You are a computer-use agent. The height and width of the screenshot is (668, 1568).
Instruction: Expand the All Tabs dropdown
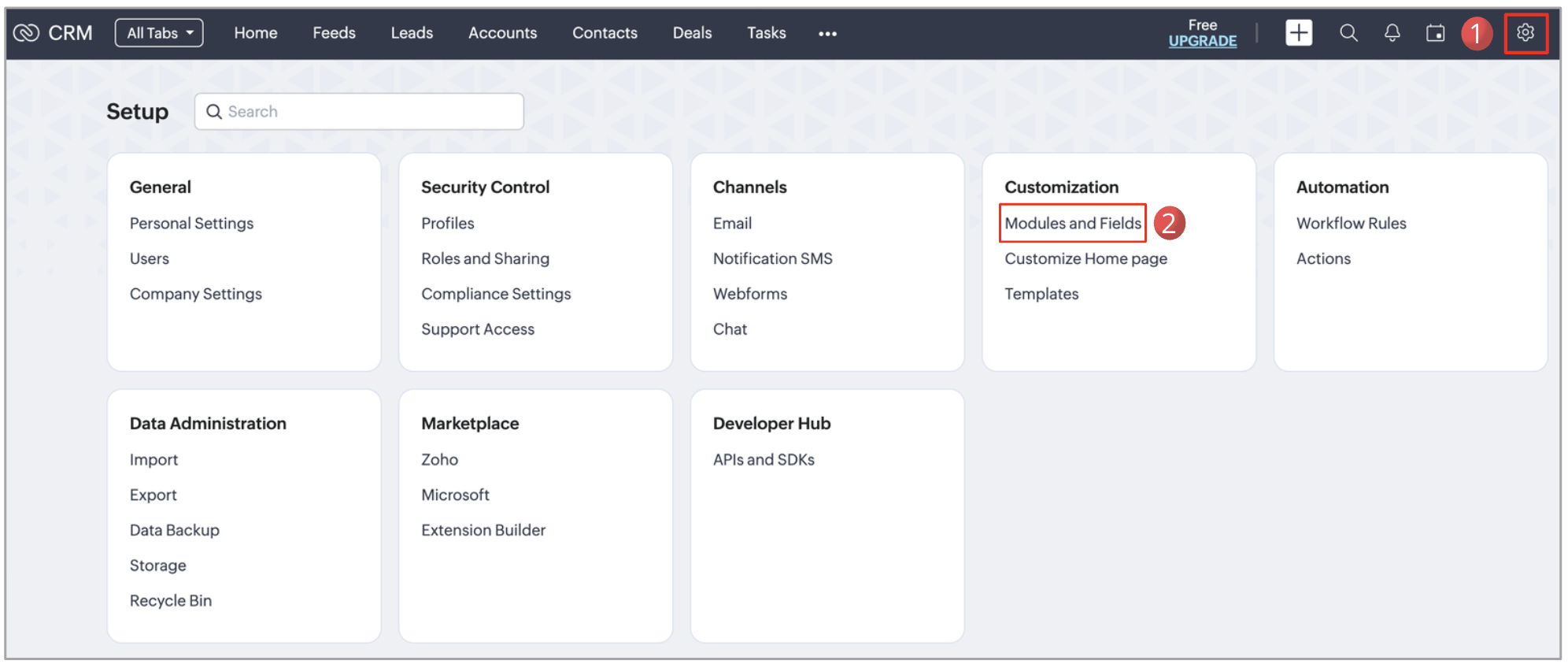(x=159, y=33)
